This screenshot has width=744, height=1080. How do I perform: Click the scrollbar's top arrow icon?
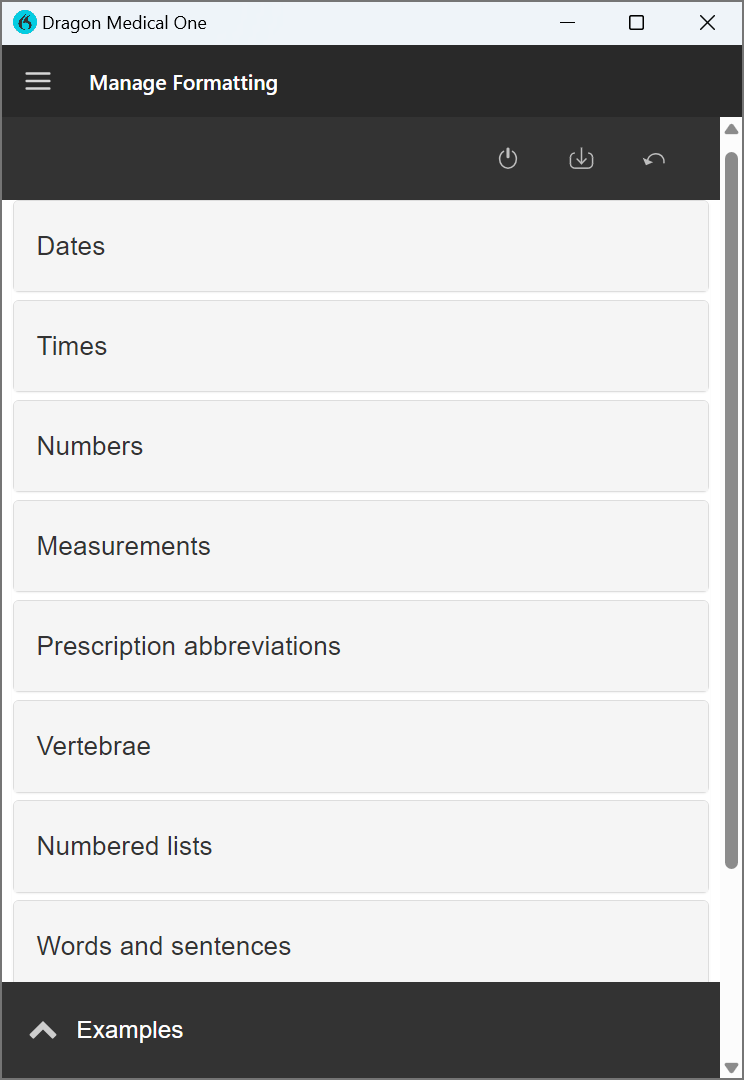click(x=731, y=128)
